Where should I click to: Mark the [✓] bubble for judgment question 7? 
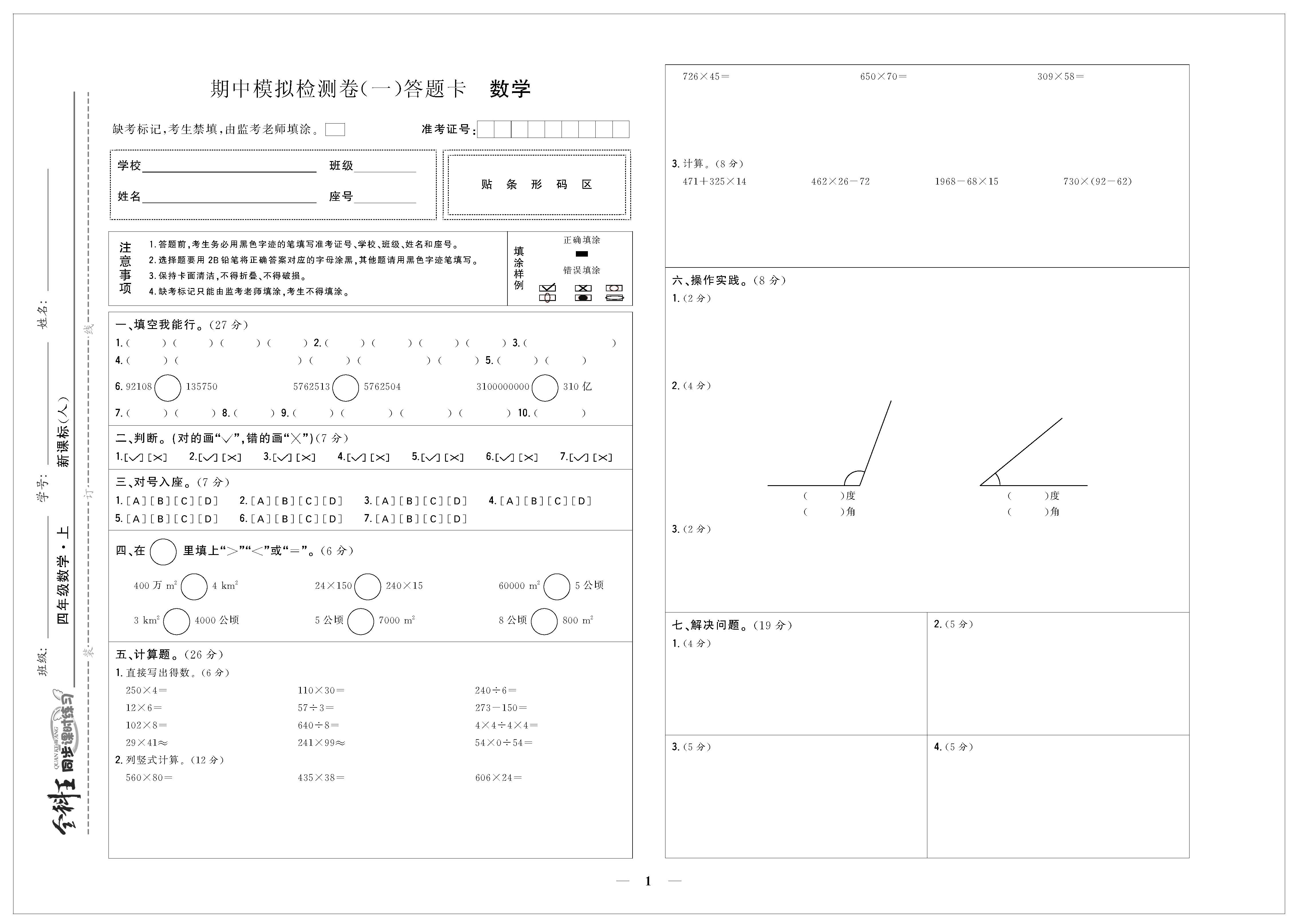(578, 457)
